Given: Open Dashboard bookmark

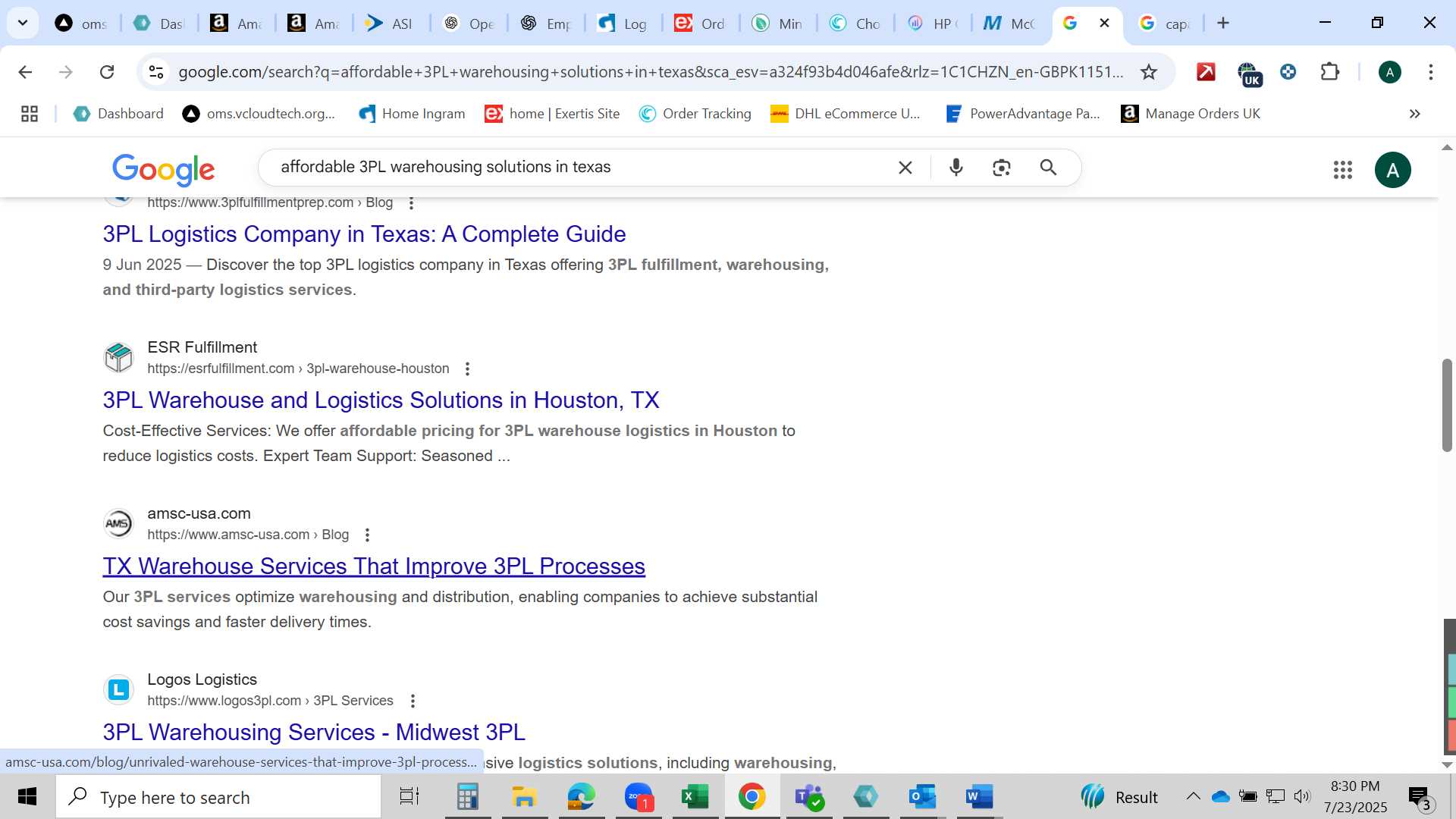Looking at the screenshot, I should click(118, 114).
